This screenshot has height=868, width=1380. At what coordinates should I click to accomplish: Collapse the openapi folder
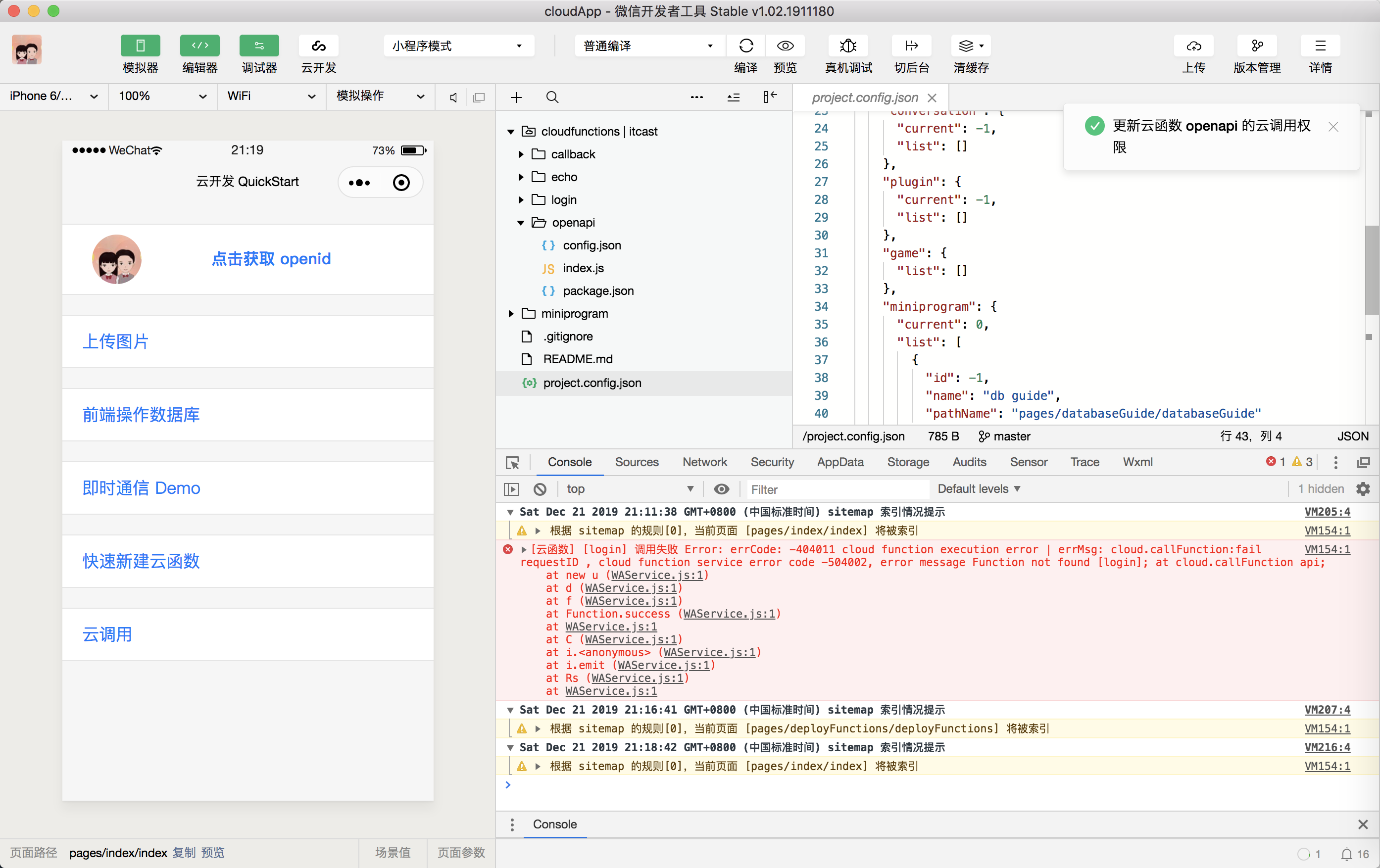tap(520, 223)
